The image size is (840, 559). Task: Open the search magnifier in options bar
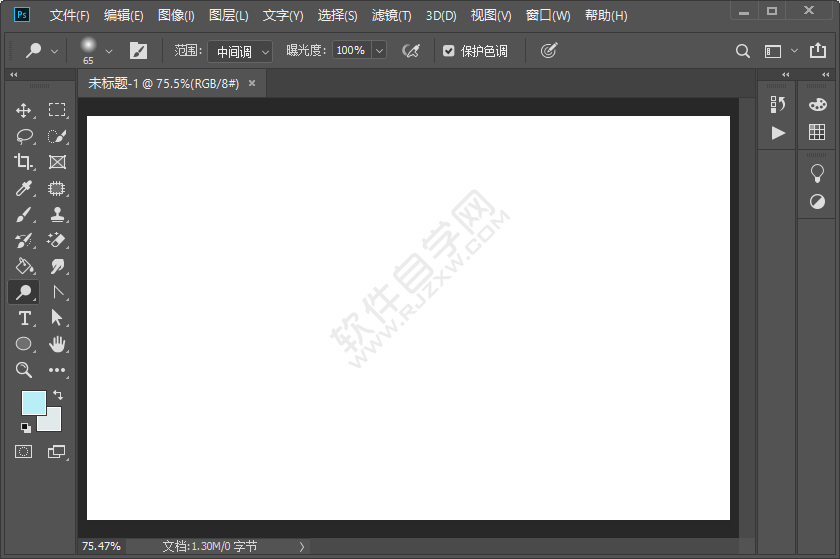coord(742,51)
